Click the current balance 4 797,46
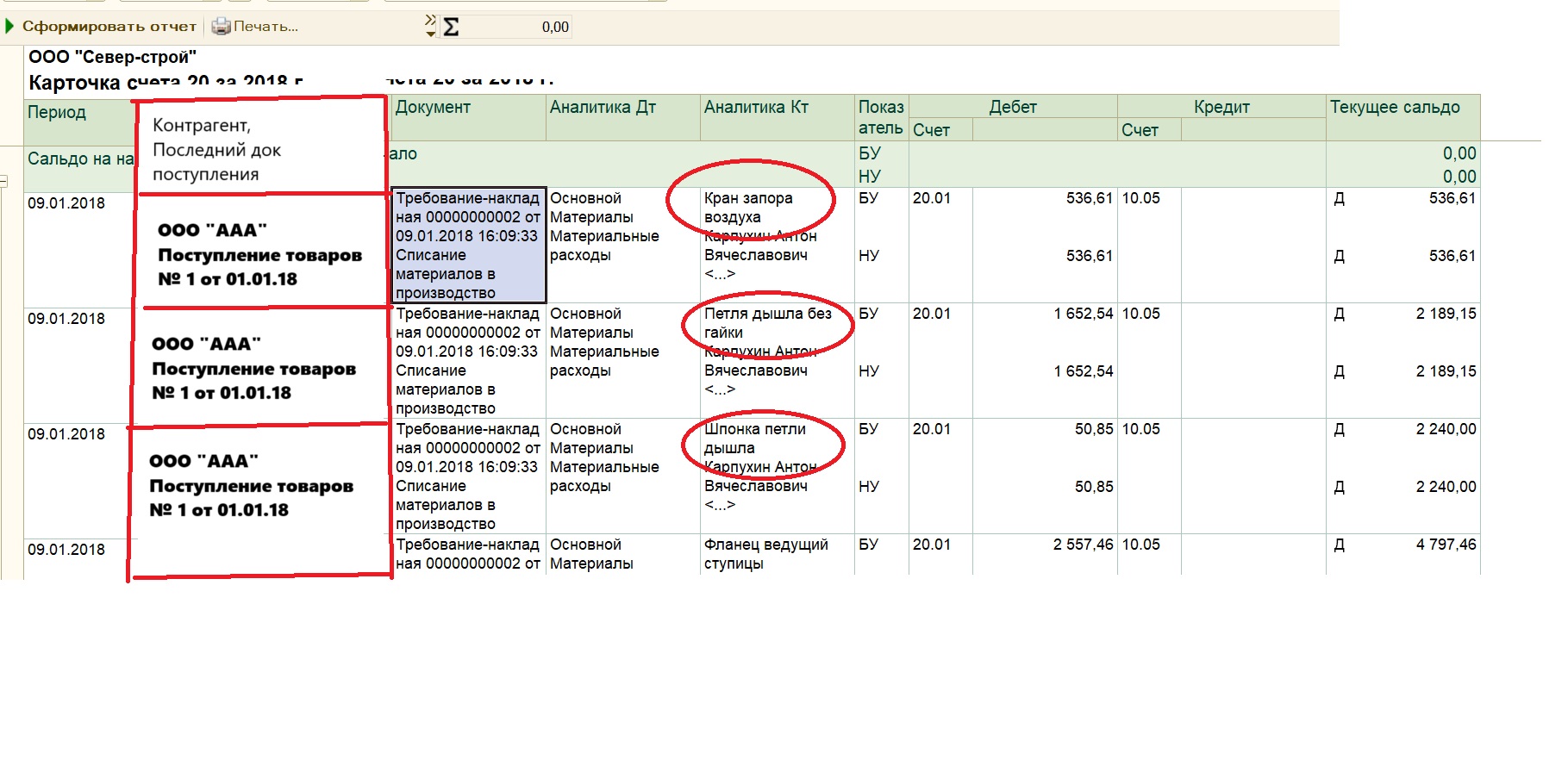This screenshot has width=1568, height=772. [1446, 545]
